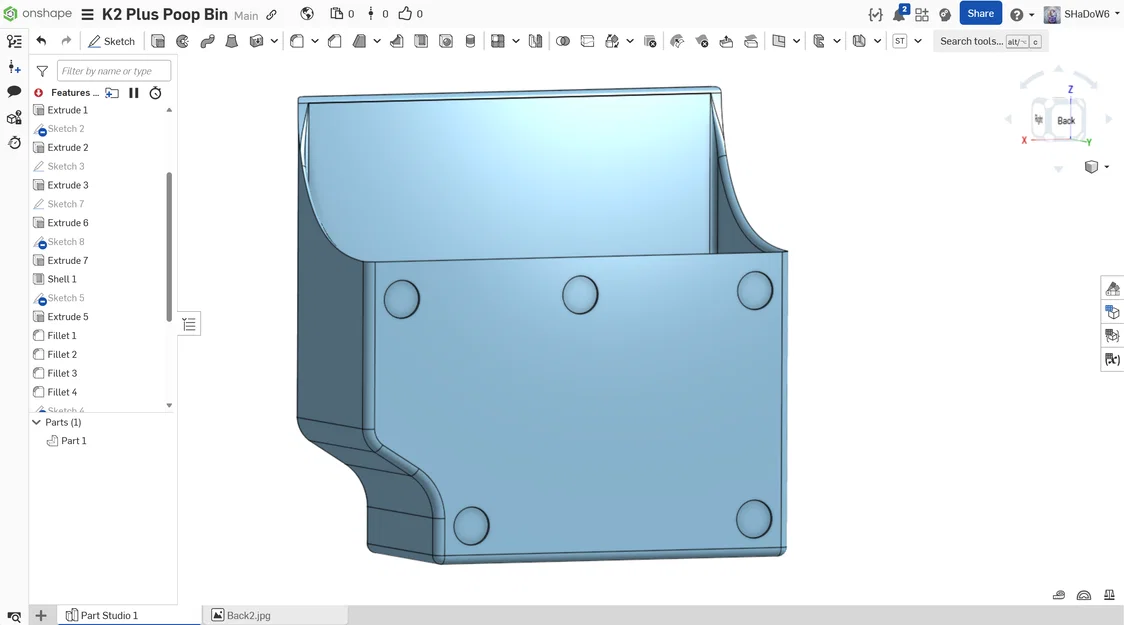
Task: Pause feature regeneration with rollback bar icon
Action: coord(133,92)
